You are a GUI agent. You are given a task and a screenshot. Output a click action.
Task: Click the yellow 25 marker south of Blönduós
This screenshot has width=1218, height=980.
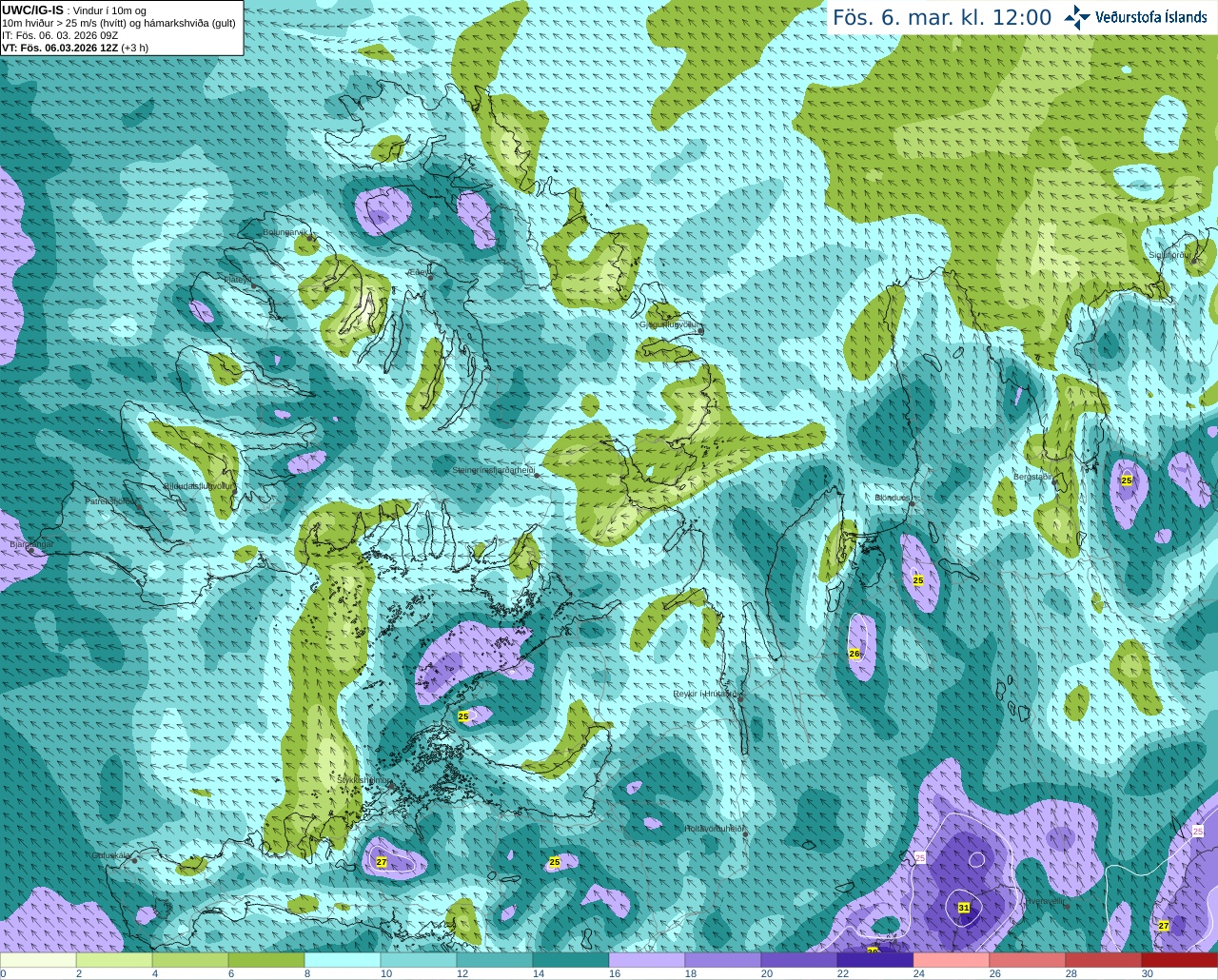(x=918, y=579)
